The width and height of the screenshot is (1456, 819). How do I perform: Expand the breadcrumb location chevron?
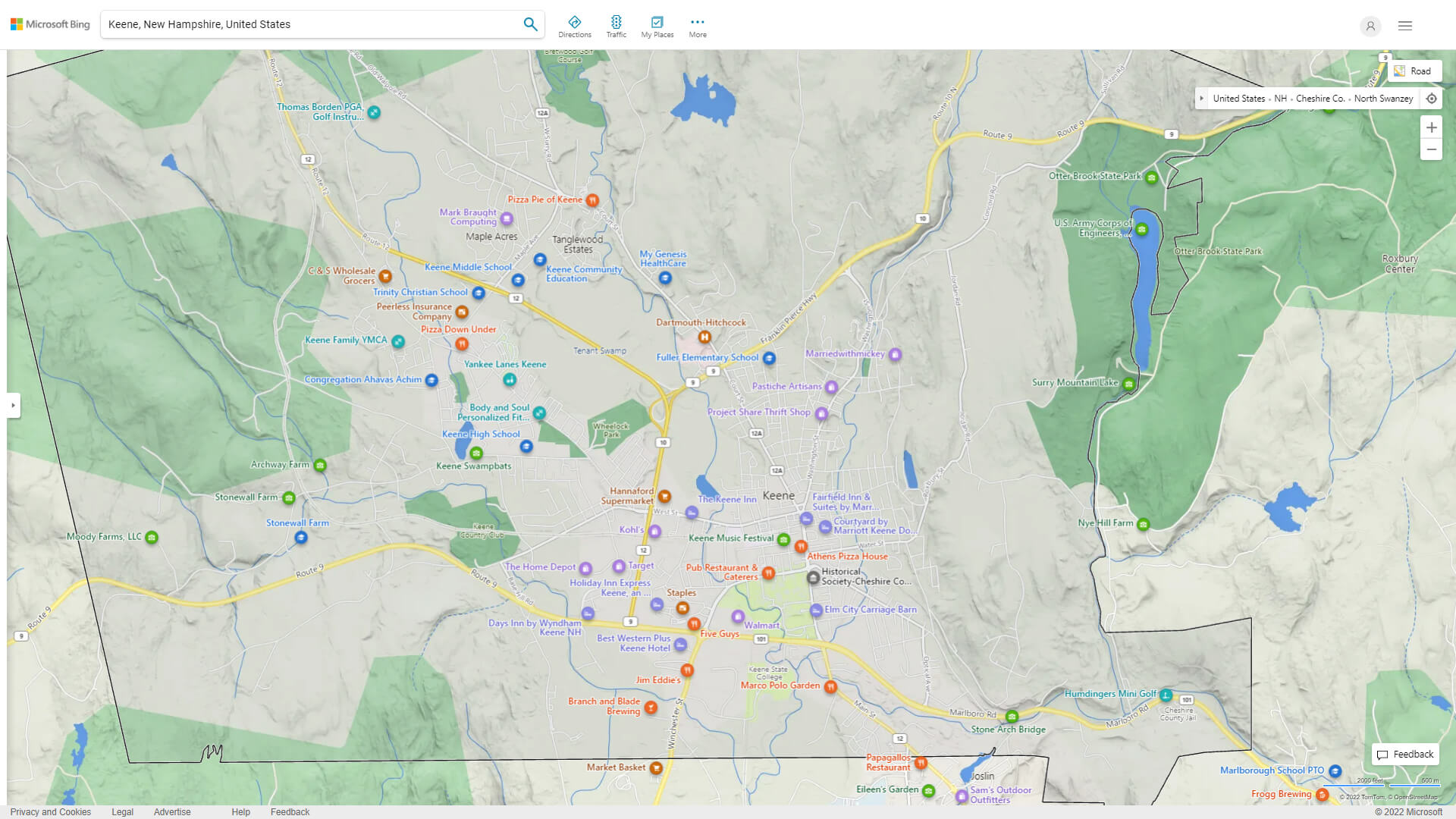click(1201, 98)
